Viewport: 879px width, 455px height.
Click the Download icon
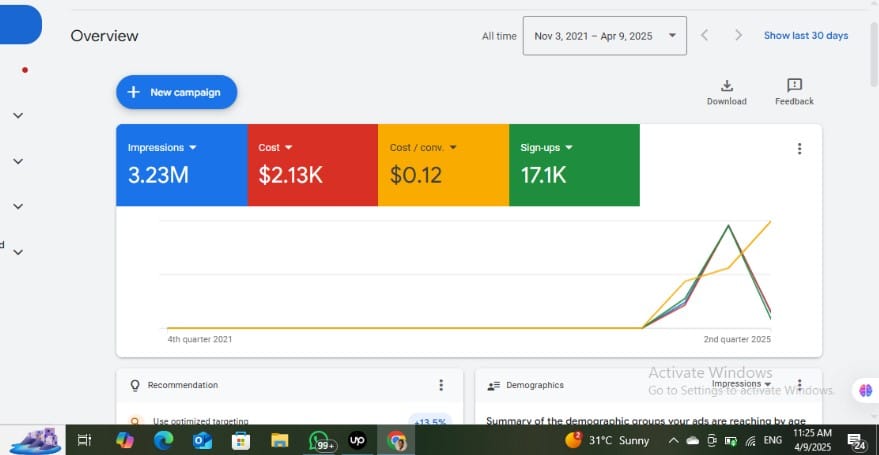click(727, 87)
